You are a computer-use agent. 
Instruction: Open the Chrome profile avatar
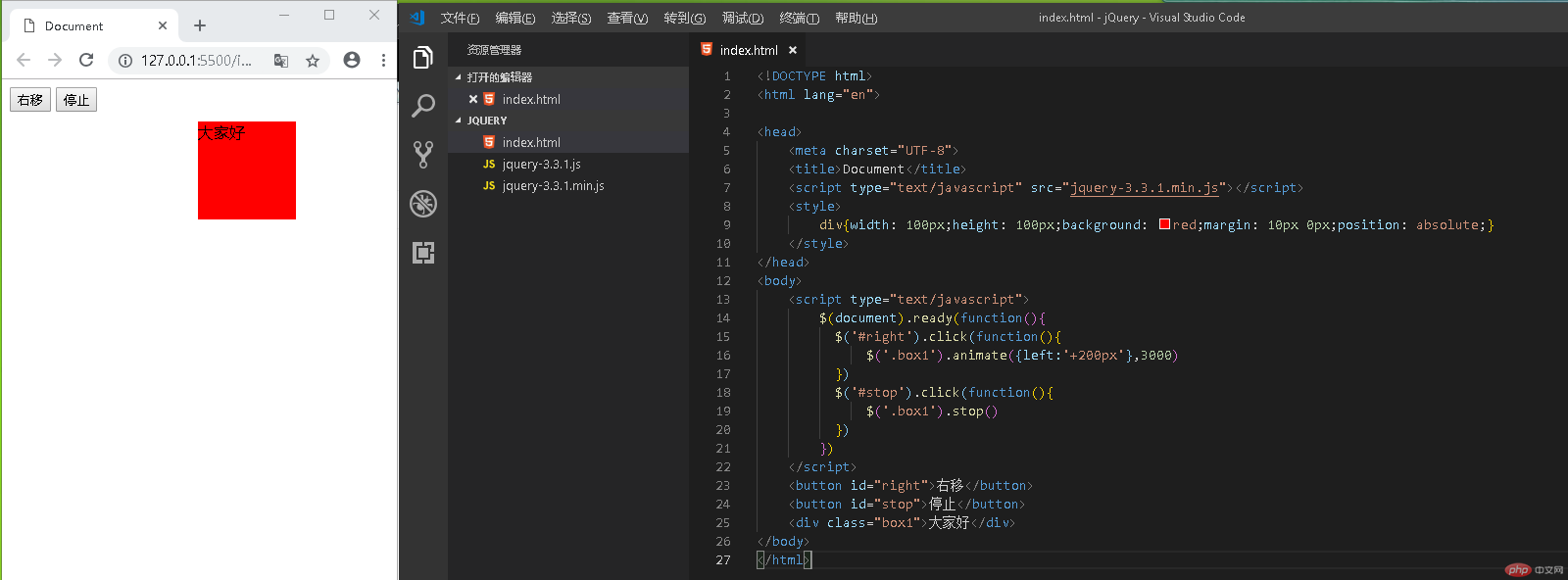[352, 60]
